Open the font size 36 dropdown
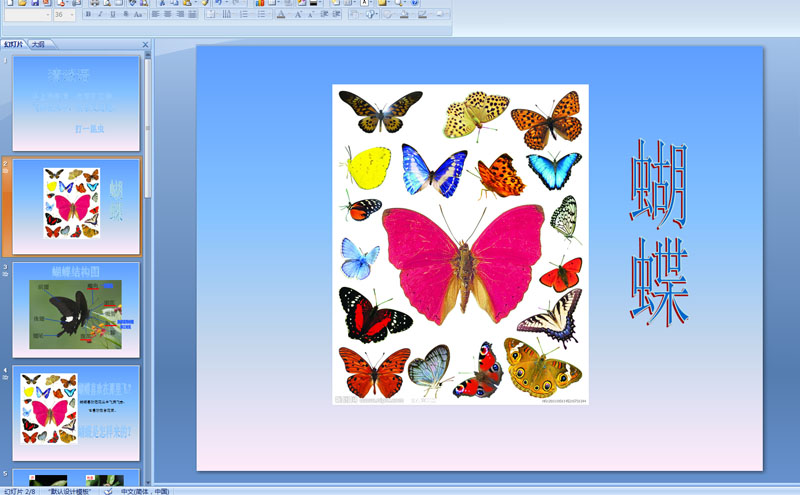 click(x=73, y=15)
